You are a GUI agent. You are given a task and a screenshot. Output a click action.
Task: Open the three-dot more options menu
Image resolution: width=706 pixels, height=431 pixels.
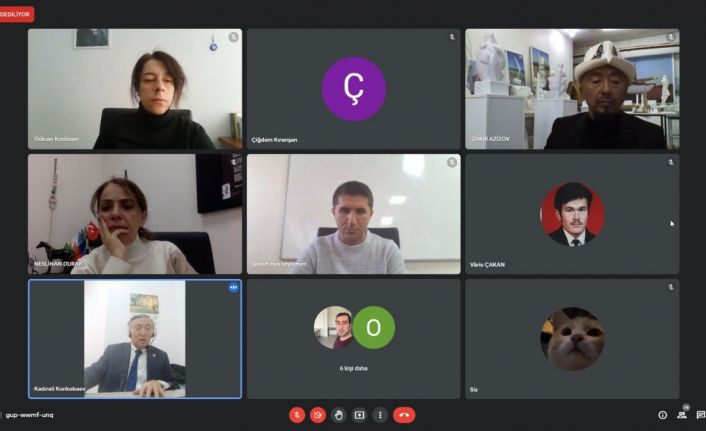pyautogui.click(x=380, y=415)
